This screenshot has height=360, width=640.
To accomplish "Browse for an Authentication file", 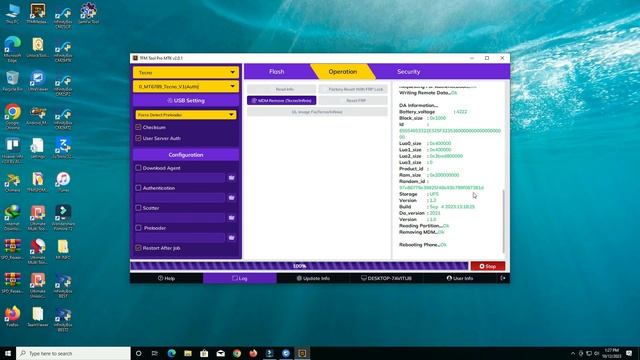I will point(231,198).
